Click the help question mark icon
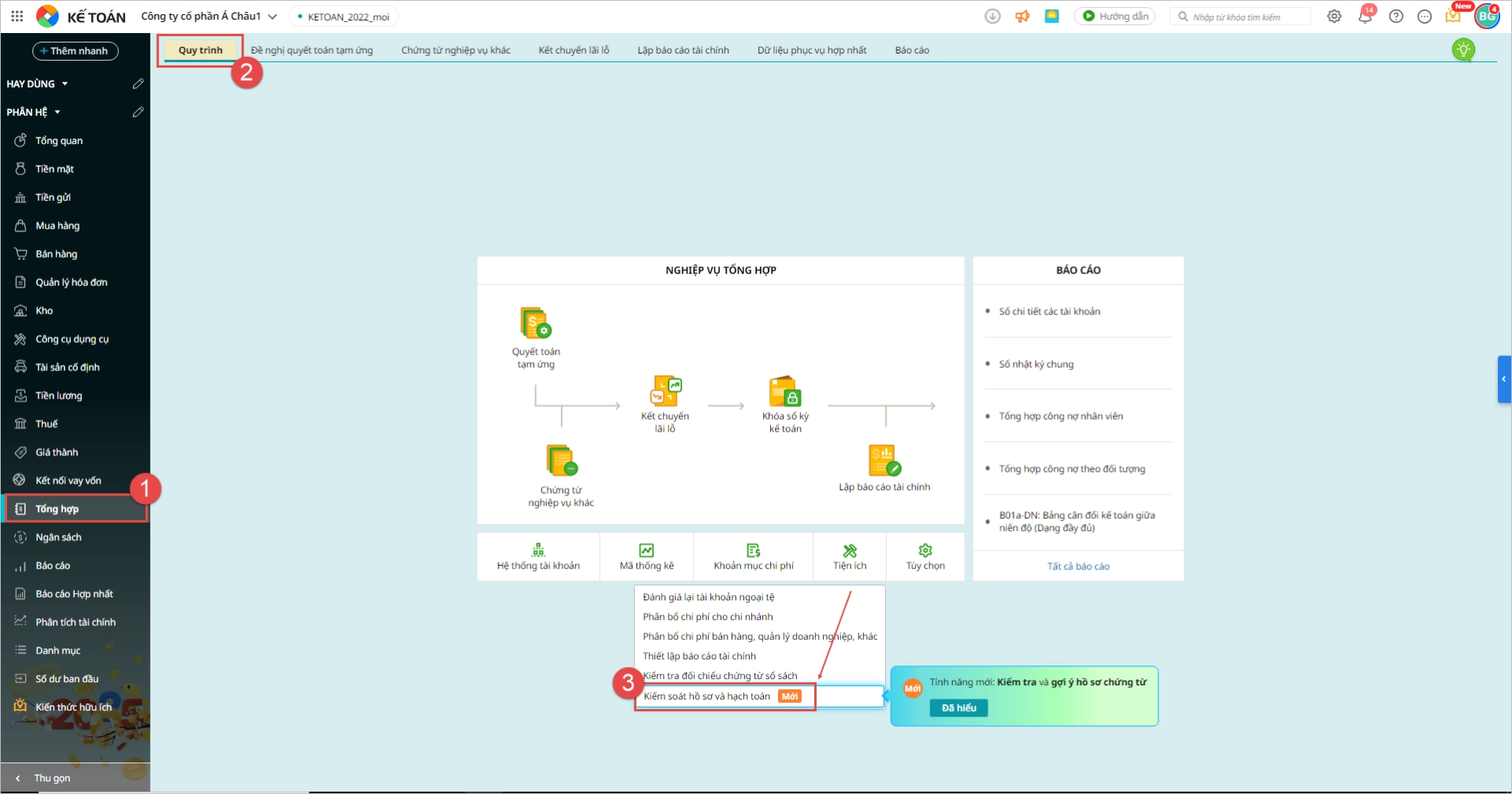 [1395, 16]
